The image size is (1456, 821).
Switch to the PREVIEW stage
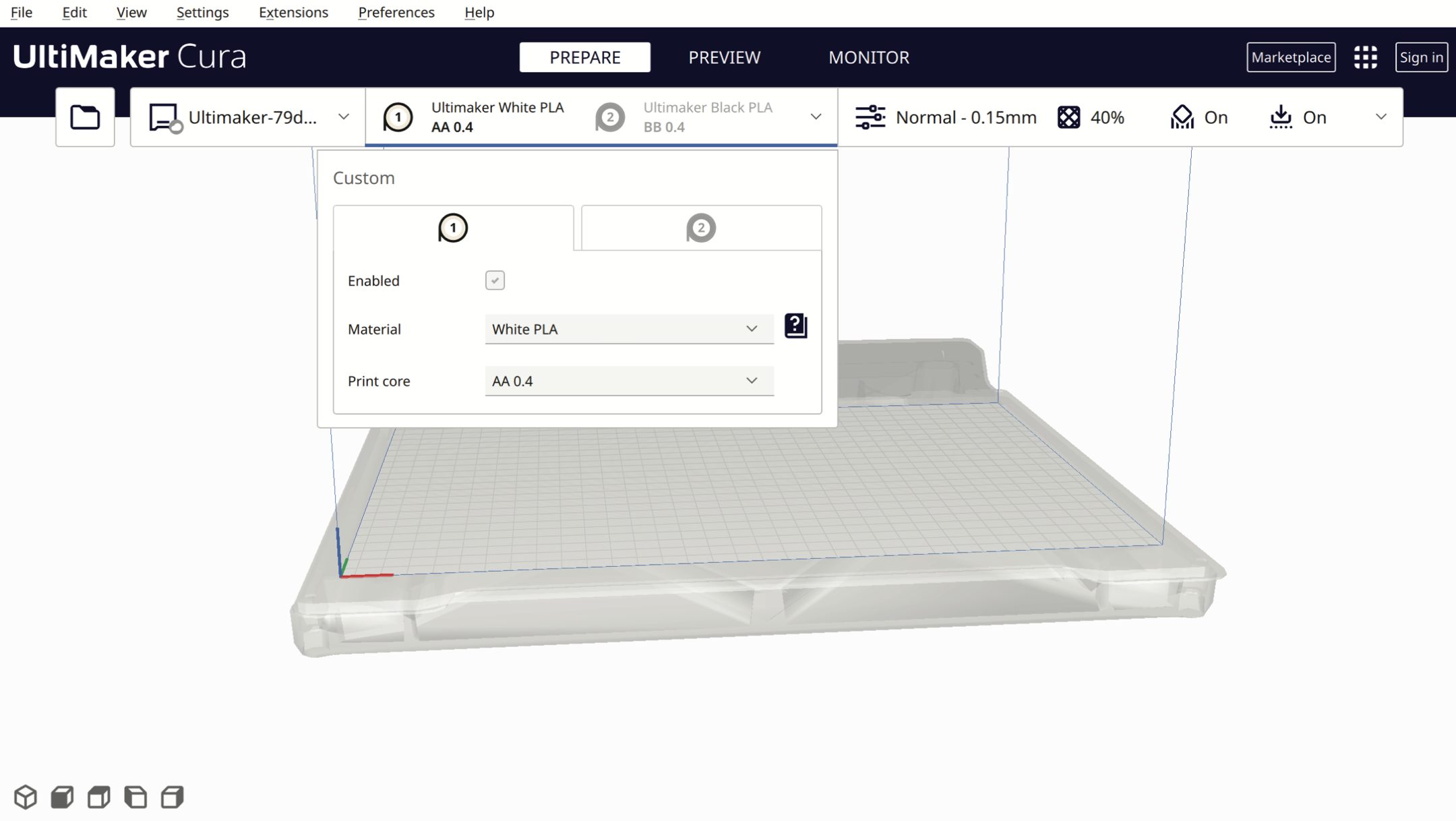[724, 57]
